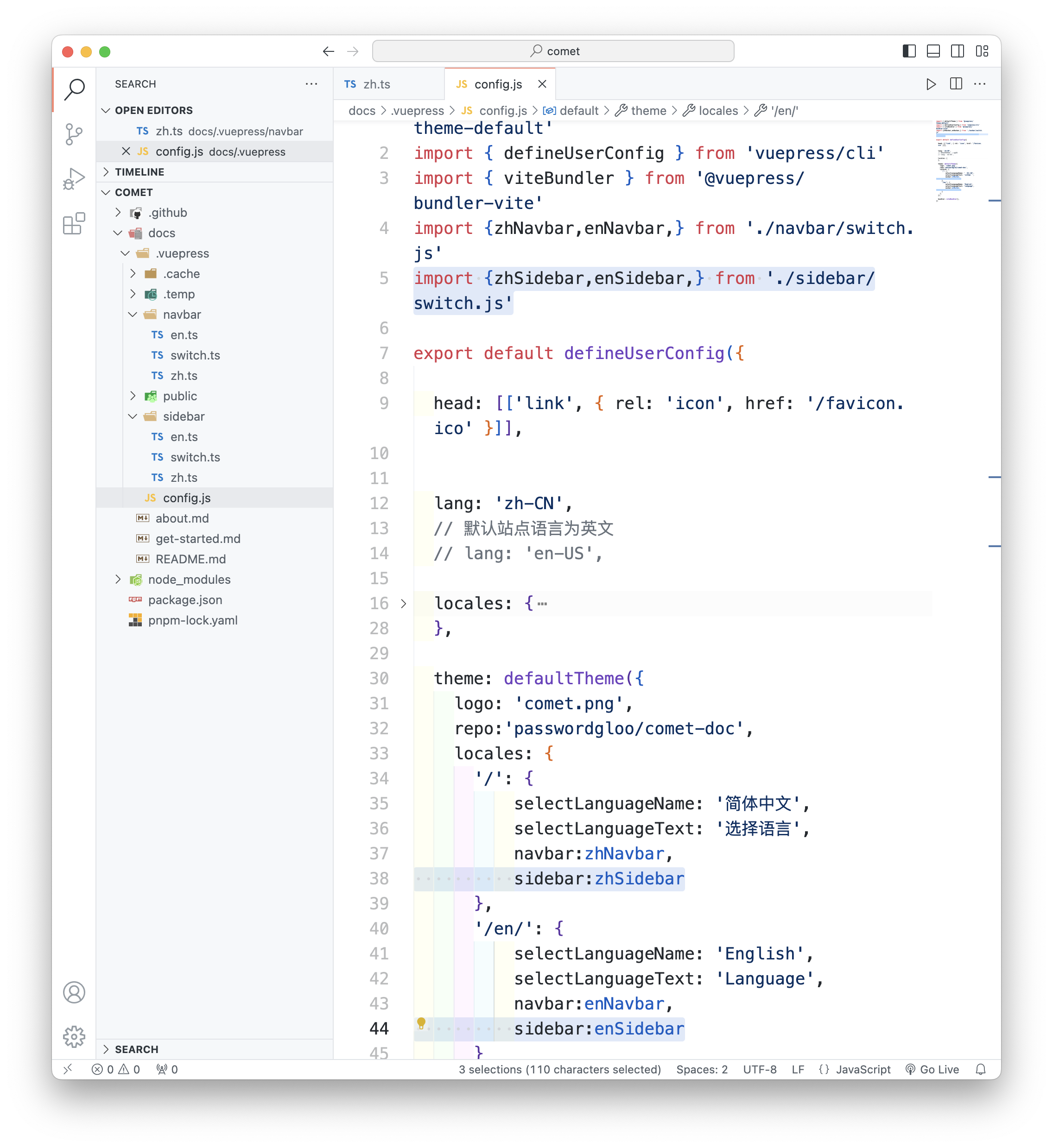Toggle the Secondary Side Bar visibility
This screenshot has width=1053, height=1148.
958,51
